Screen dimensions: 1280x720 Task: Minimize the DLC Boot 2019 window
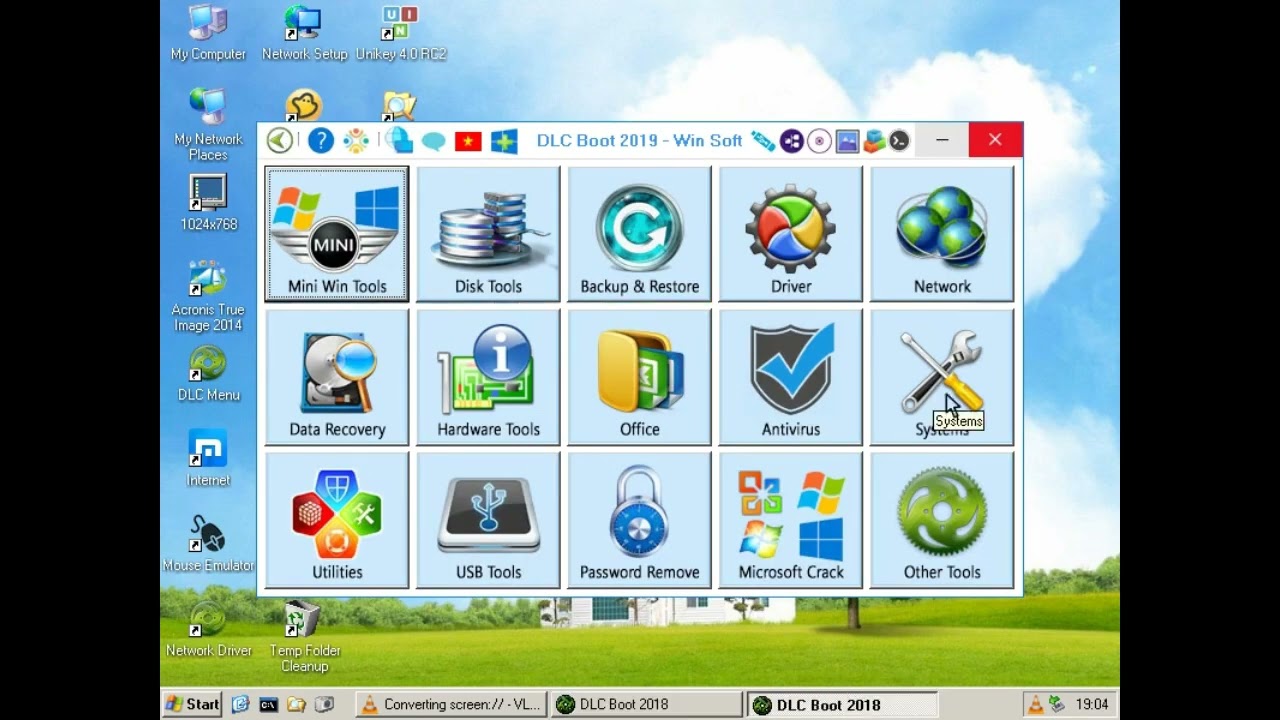[x=942, y=140]
